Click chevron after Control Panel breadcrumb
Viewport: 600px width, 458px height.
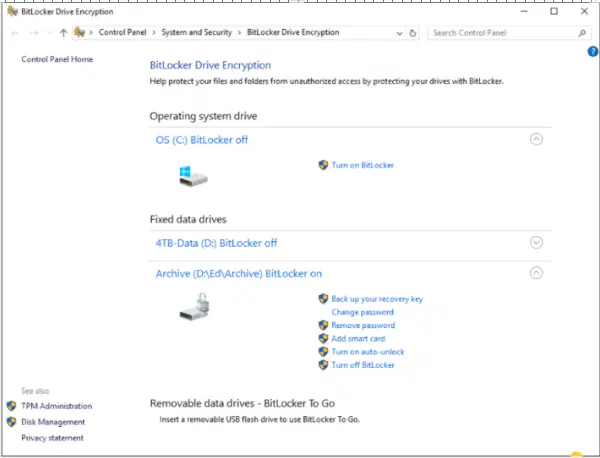coord(154,33)
